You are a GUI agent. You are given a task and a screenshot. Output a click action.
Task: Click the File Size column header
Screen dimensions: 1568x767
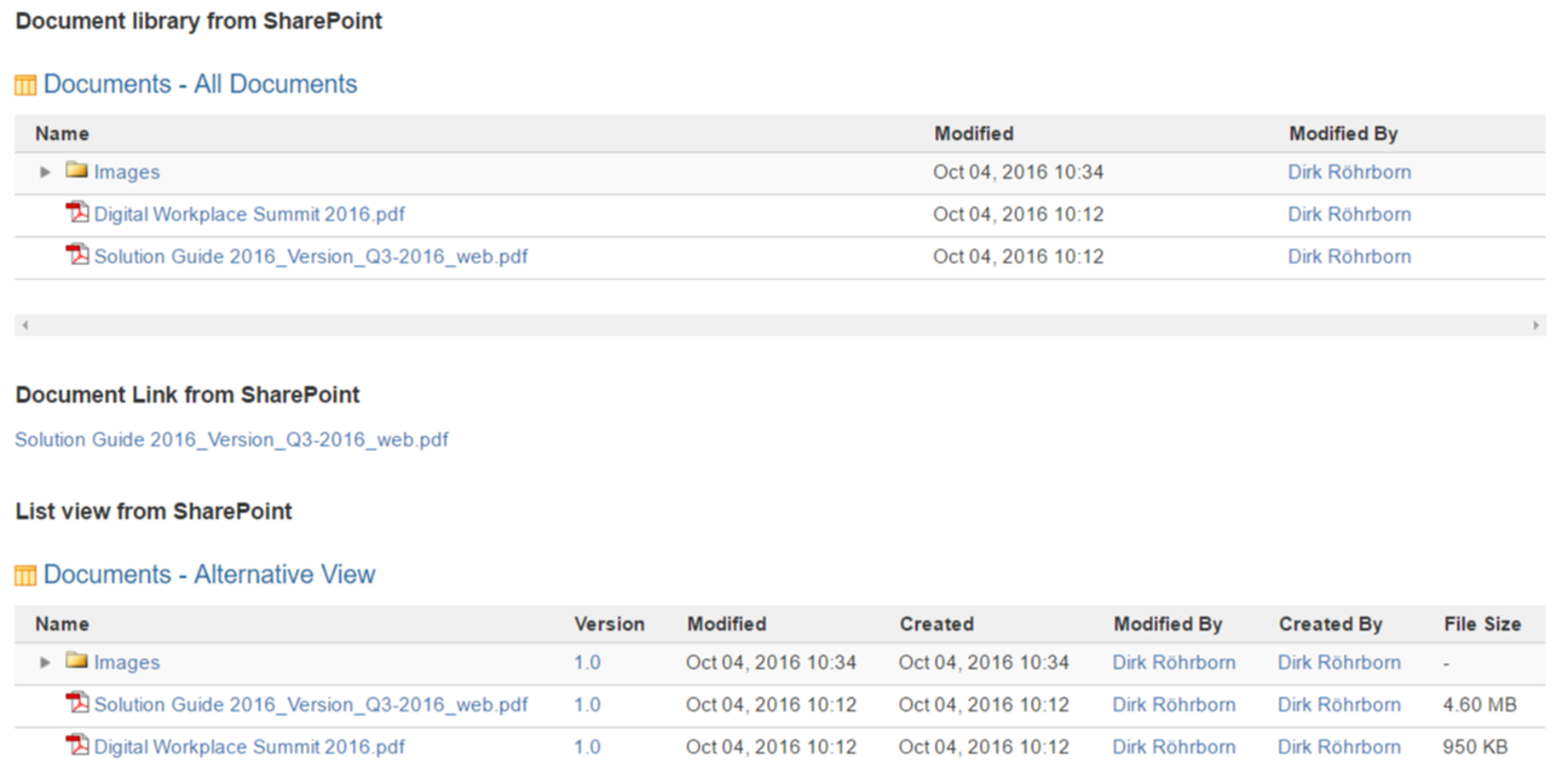coord(1482,625)
